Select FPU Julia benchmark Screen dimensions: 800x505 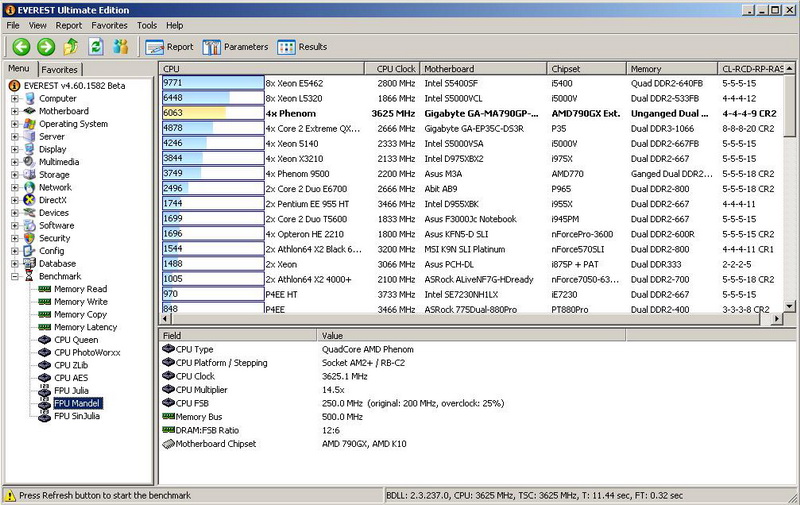[x=71, y=391]
